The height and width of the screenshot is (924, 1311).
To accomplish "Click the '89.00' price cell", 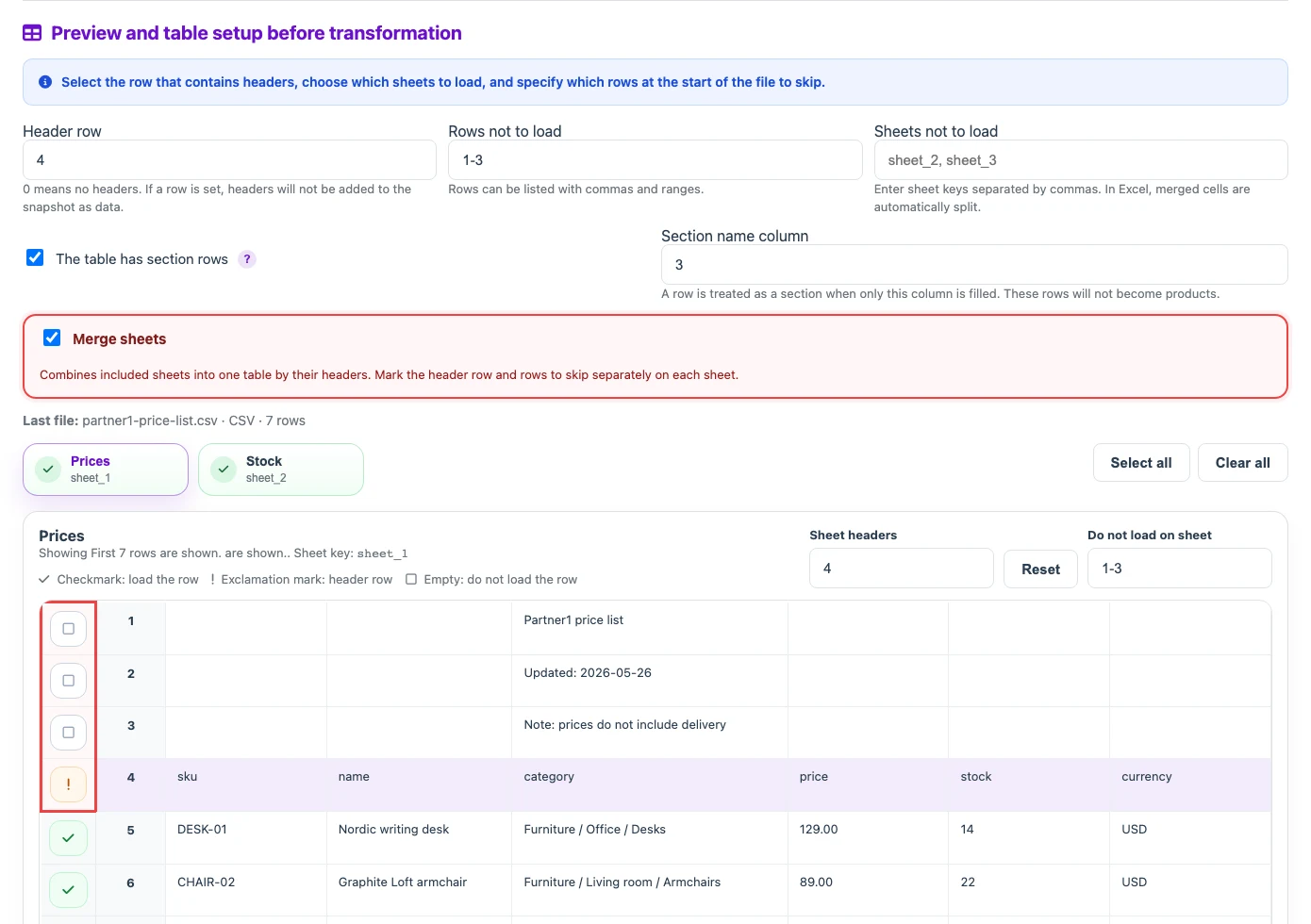I will 868,890.
